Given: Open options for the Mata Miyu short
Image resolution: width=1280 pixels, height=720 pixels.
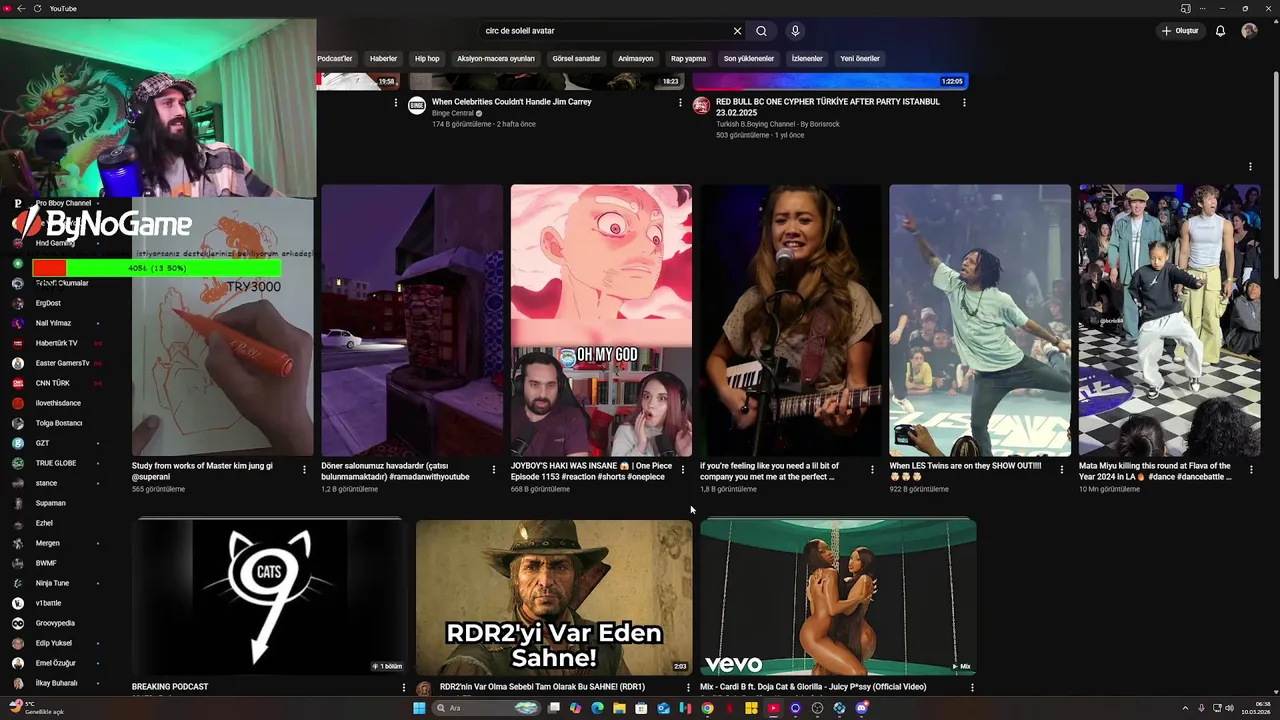Looking at the screenshot, I should click(1250, 469).
